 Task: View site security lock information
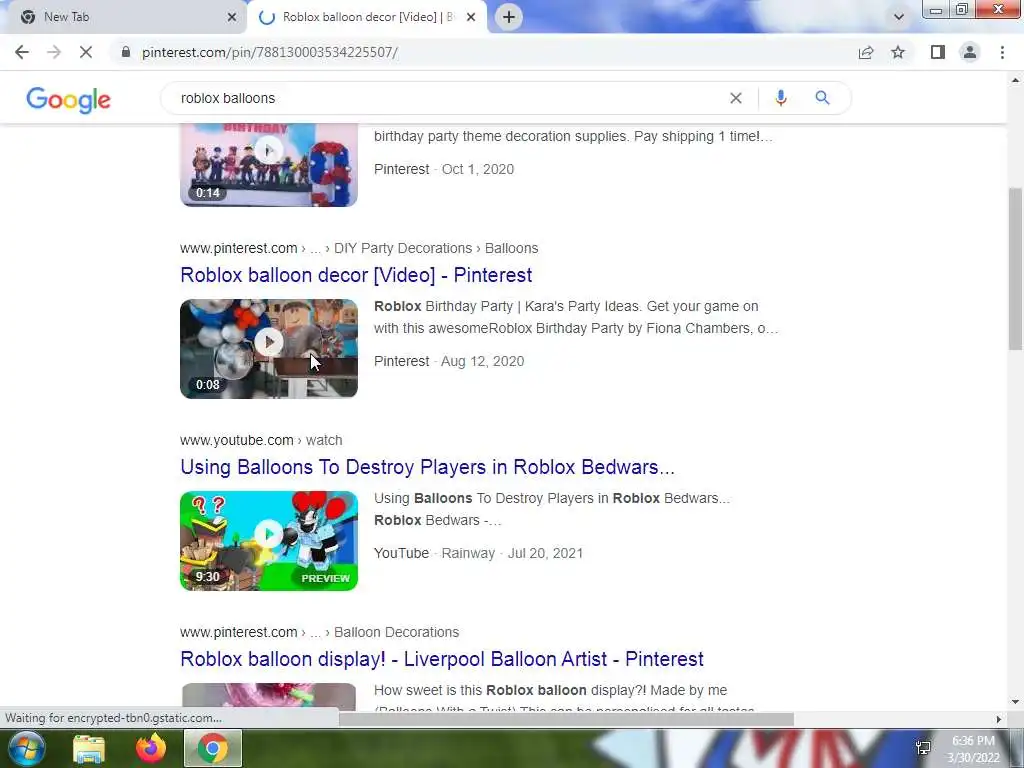pyautogui.click(x=126, y=52)
